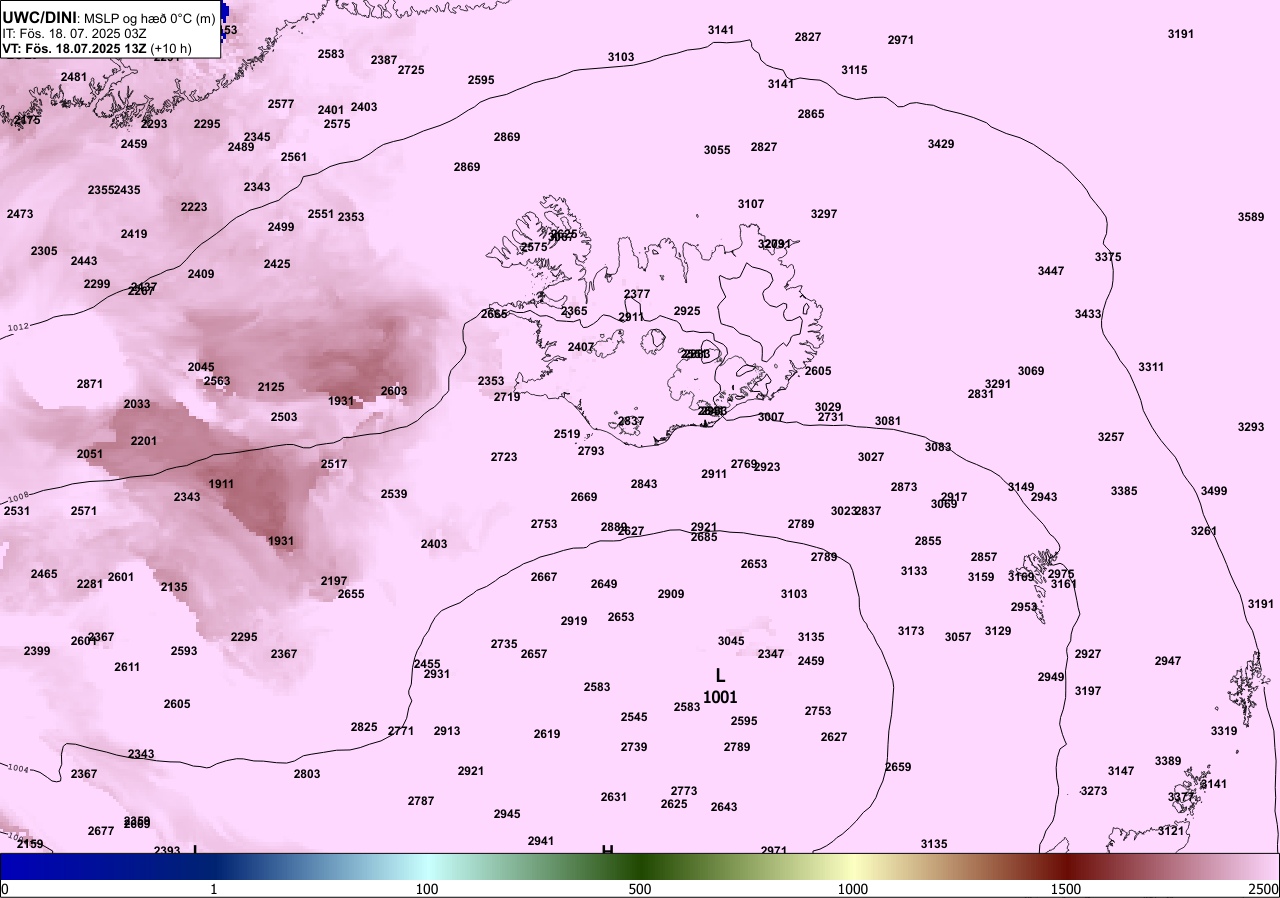
Task: Click the height value 3429
Action: pos(941,144)
